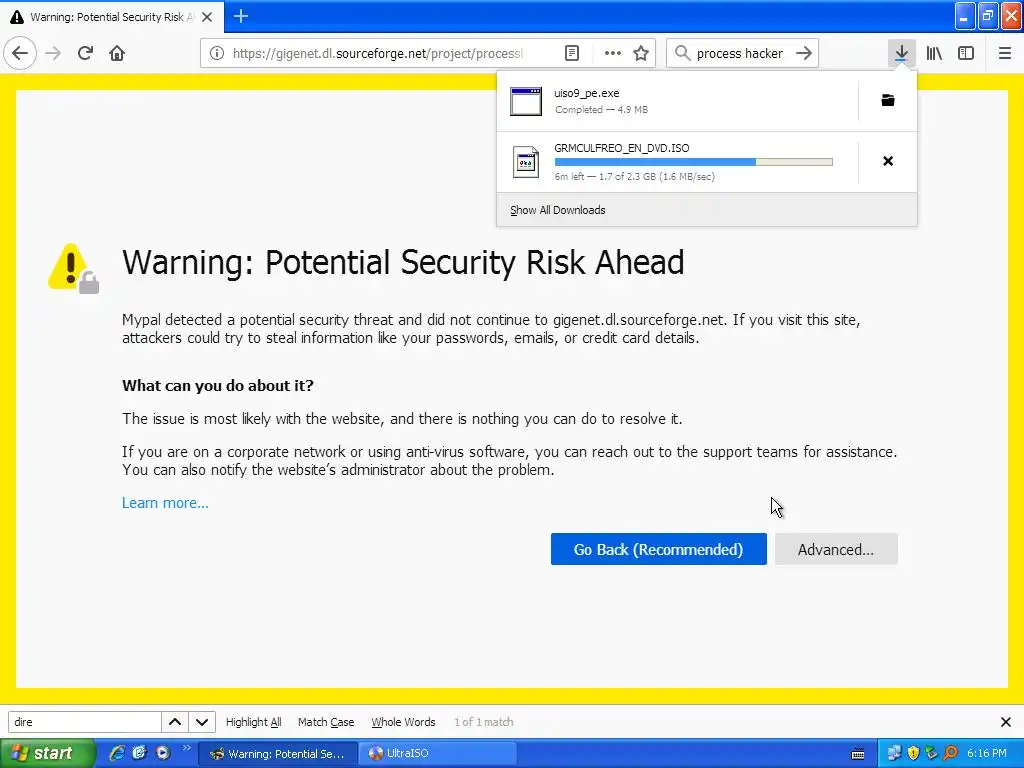Find previous match with up arrow
The width and height of the screenshot is (1024, 768).
pos(175,722)
